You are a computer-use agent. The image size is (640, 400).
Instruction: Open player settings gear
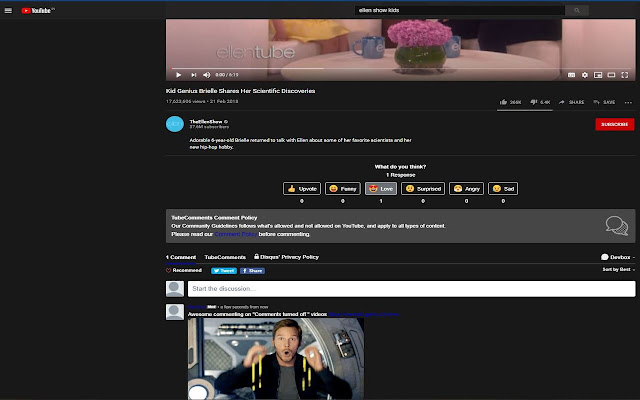[x=584, y=75]
